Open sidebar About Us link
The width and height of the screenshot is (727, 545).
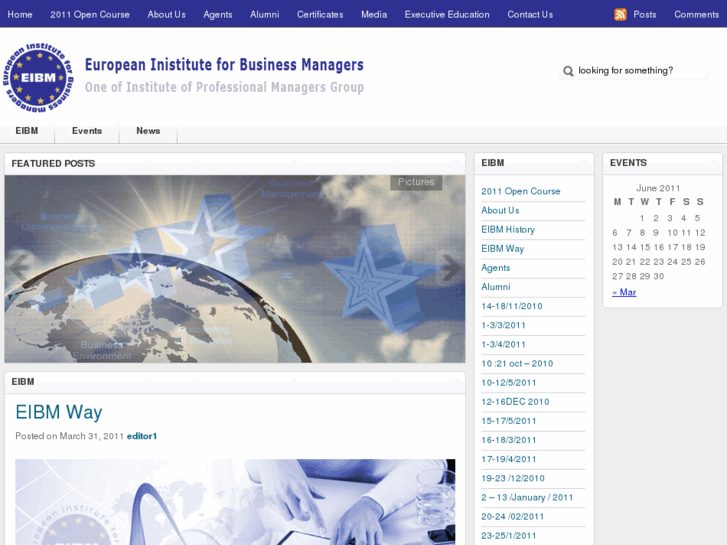(x=500, y=210)
